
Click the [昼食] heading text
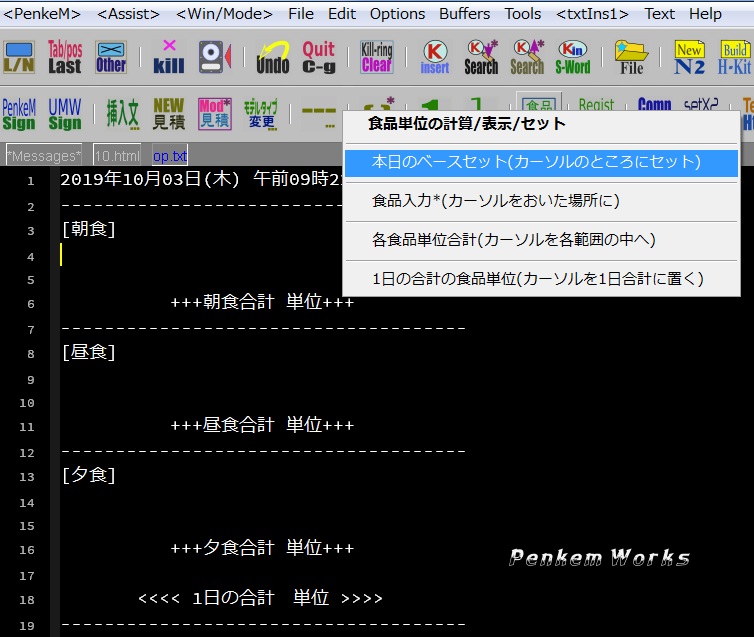coord(89,352)
